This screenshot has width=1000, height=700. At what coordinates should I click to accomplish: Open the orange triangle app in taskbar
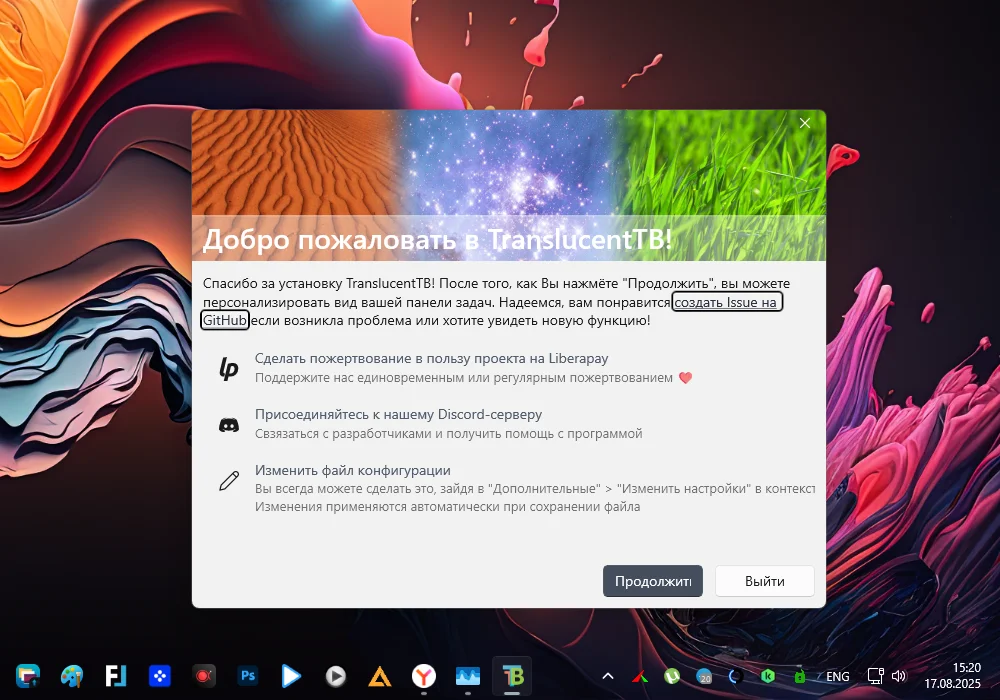tap(379, 676)
